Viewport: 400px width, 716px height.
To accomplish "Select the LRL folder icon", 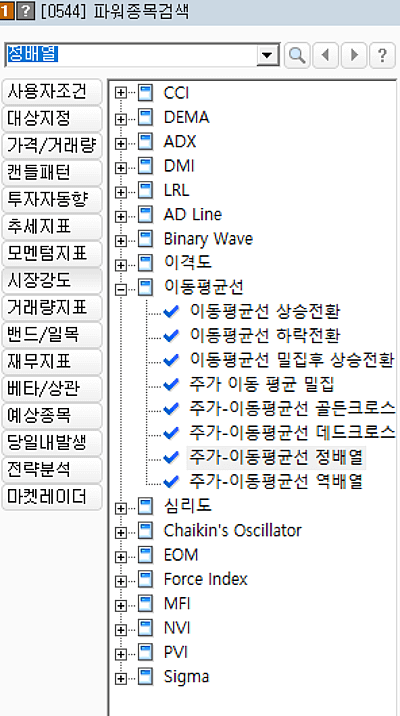I will pos(145,190).
